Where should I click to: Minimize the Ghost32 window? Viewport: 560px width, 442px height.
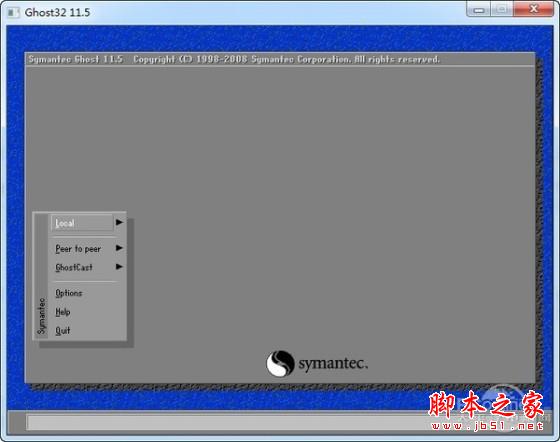click(x=479, y=10)
